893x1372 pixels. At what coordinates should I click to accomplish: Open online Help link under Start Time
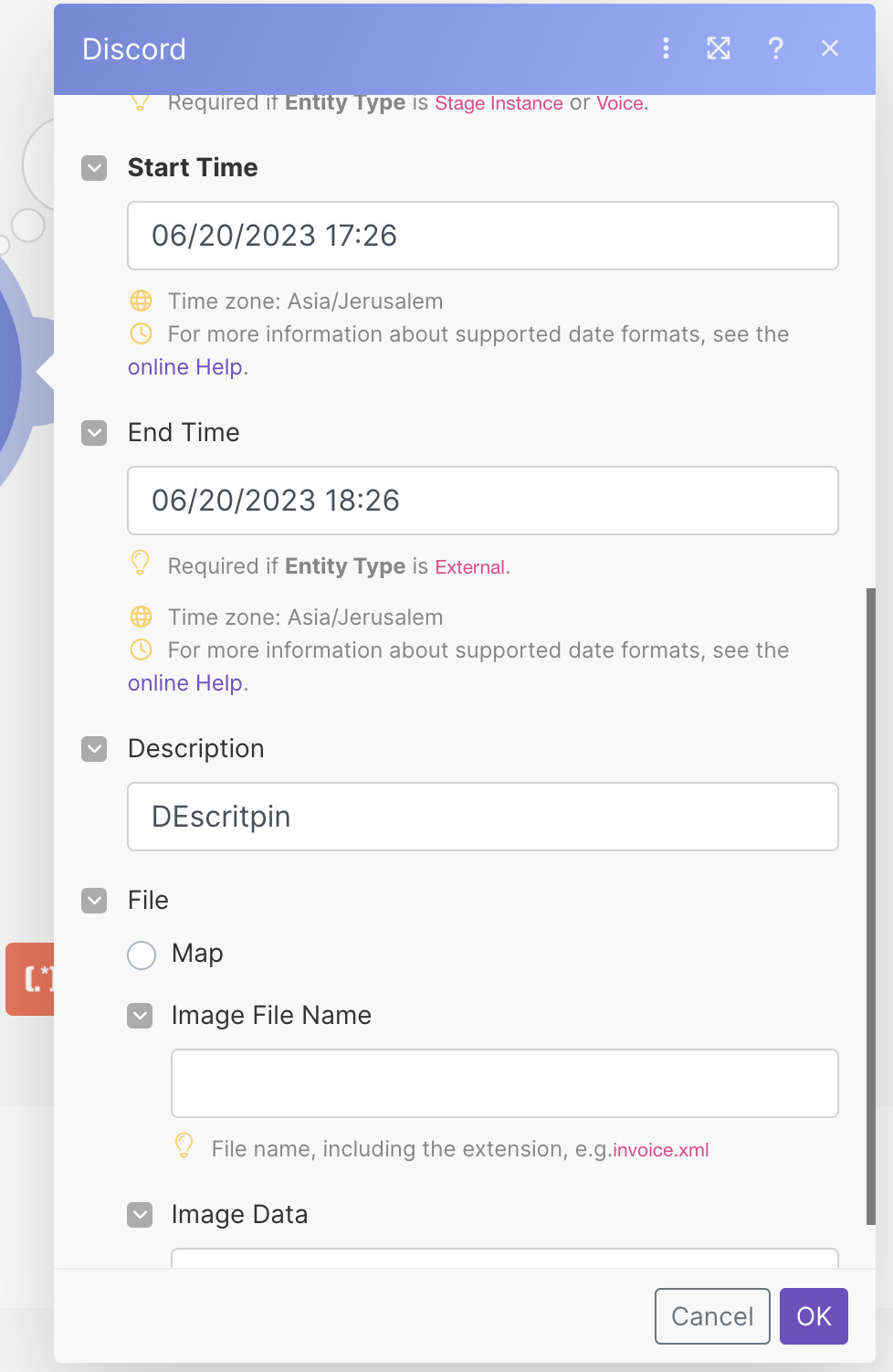pyautogui.click(x=185, y=367)
